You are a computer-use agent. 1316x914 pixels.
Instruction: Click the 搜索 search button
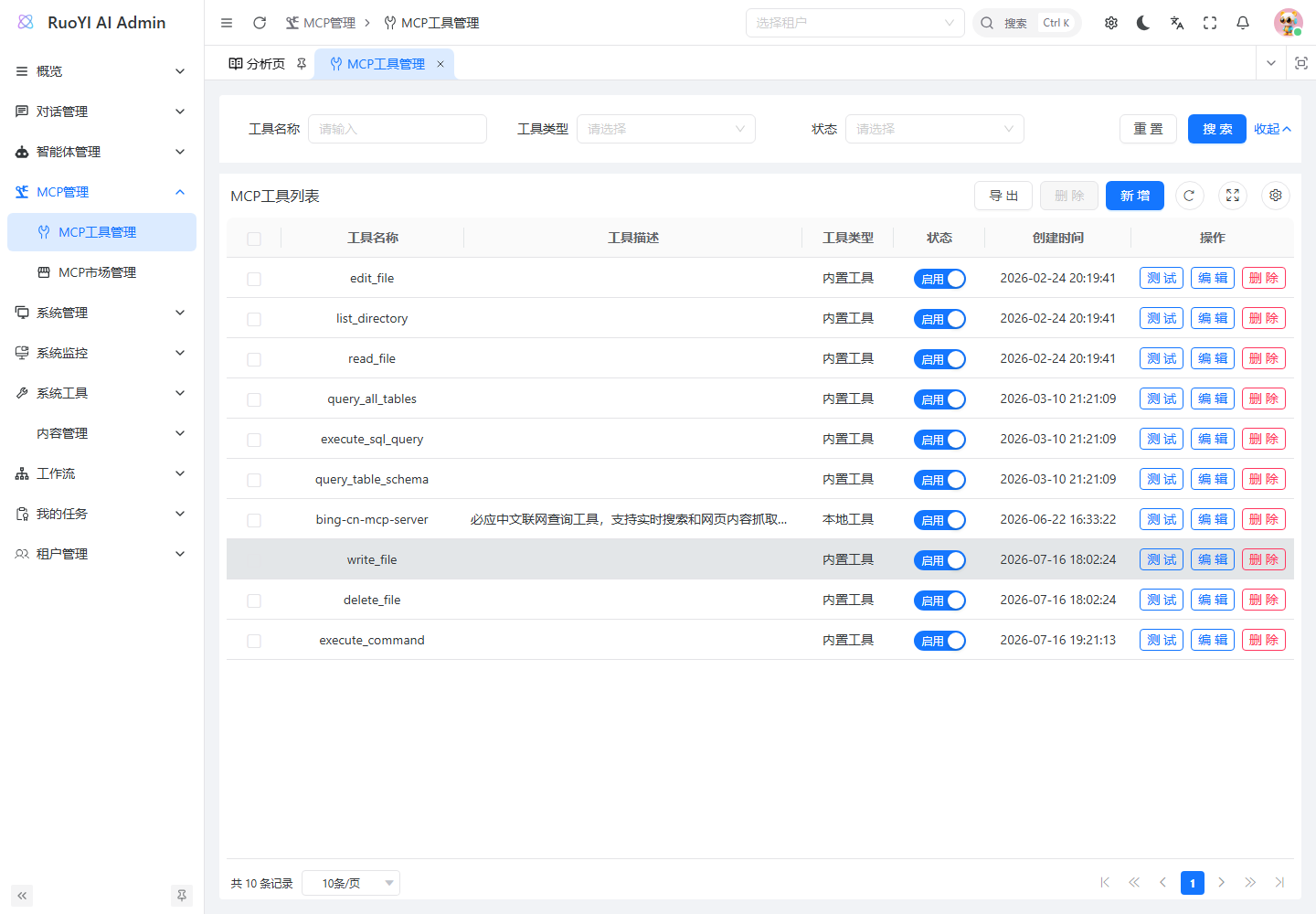coord(1217,129)
